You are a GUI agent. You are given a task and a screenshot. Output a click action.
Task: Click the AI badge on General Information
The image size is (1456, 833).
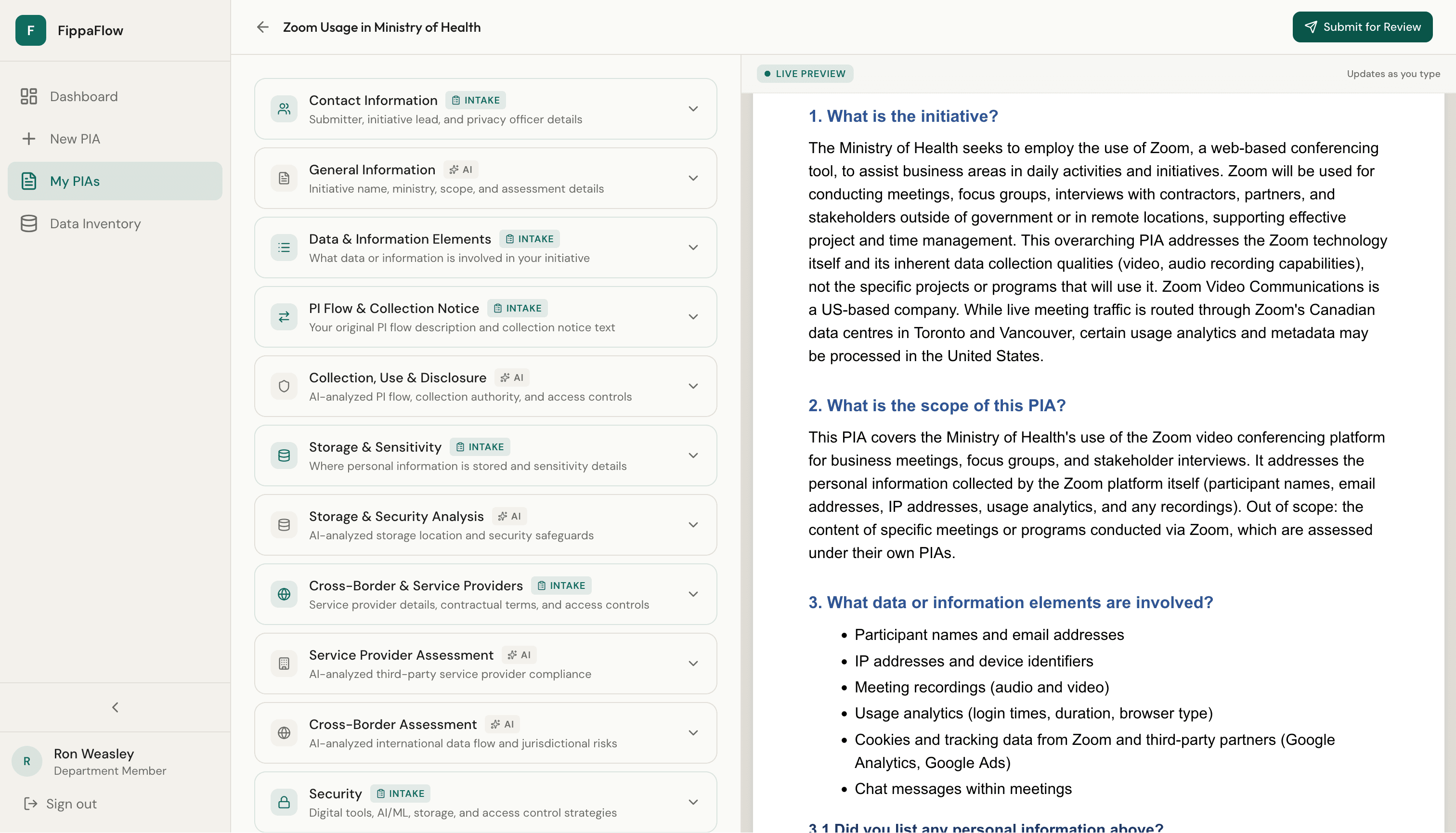coord(461,169)
